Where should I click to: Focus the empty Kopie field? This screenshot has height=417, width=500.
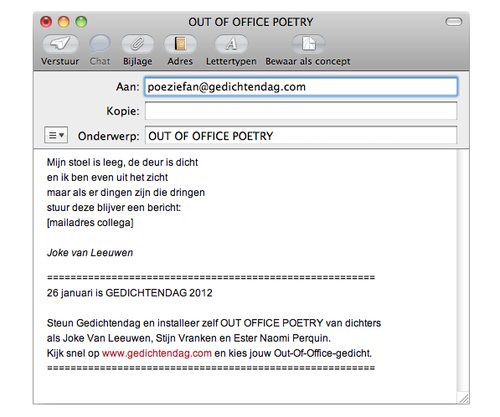click(x=301, y=111)
